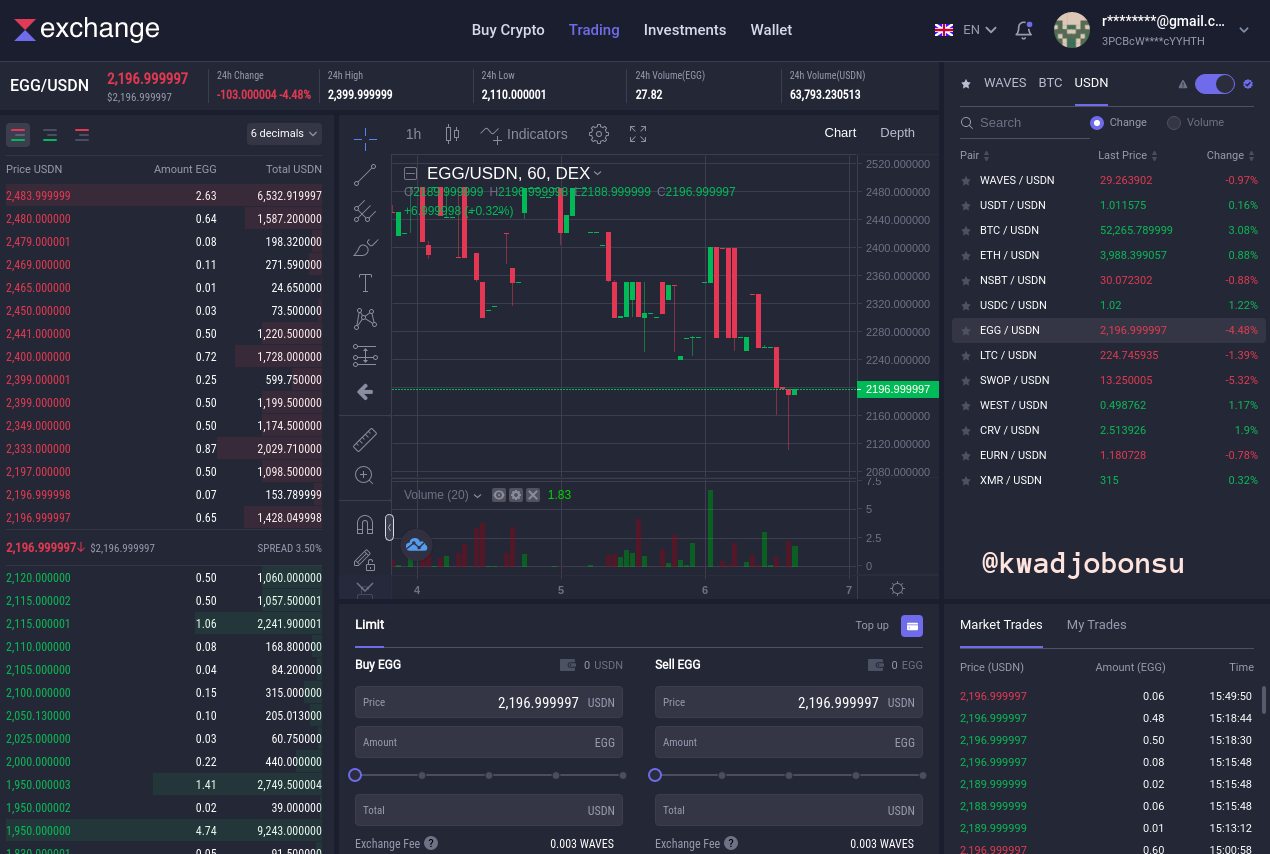
Task: Go to Buy Crypto page
Action: pyautogui.click(x=508, y=30)
